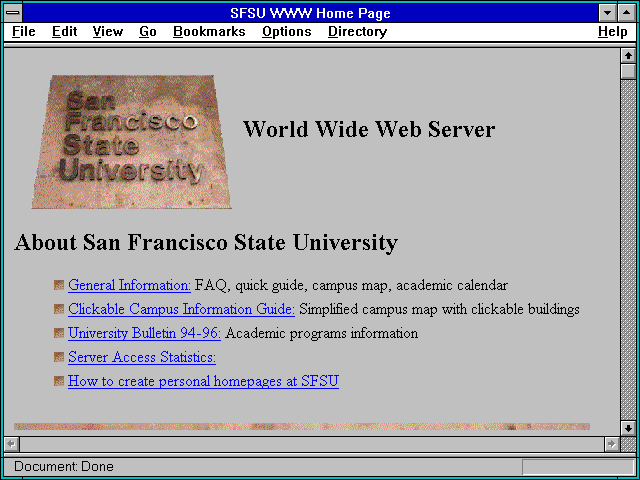Visit Server Access Statistics link
This screenshot has height=480, width=640.
click(142, 357)
